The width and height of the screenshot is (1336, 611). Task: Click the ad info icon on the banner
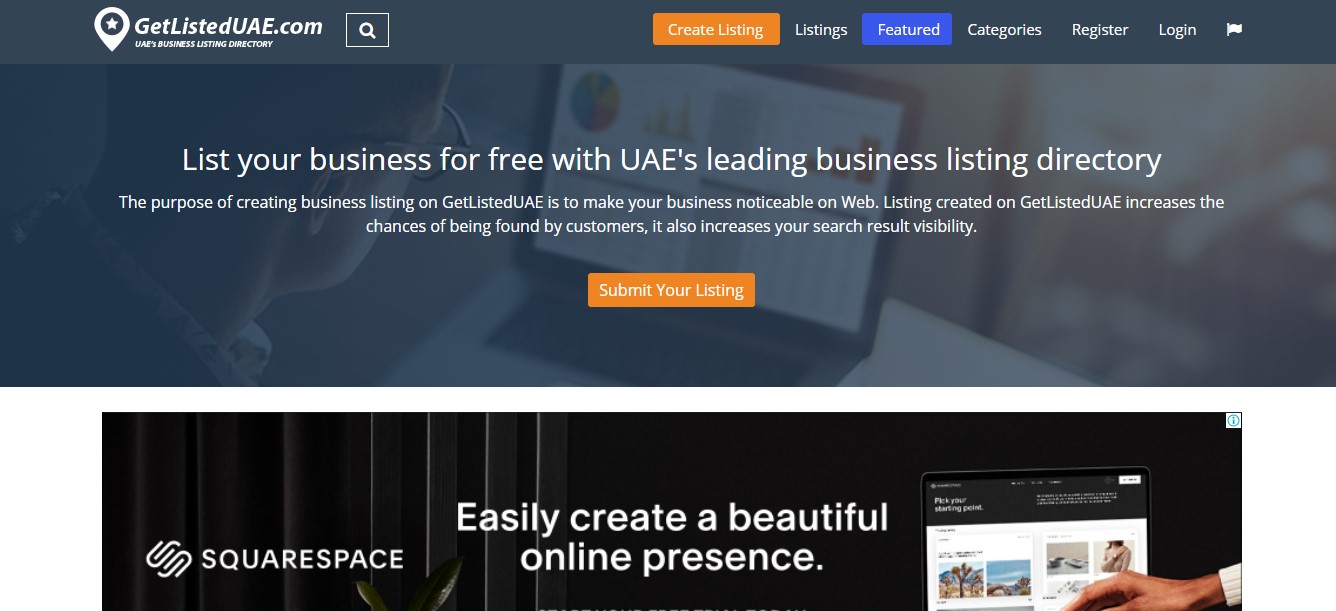[x=1234, y=420]
